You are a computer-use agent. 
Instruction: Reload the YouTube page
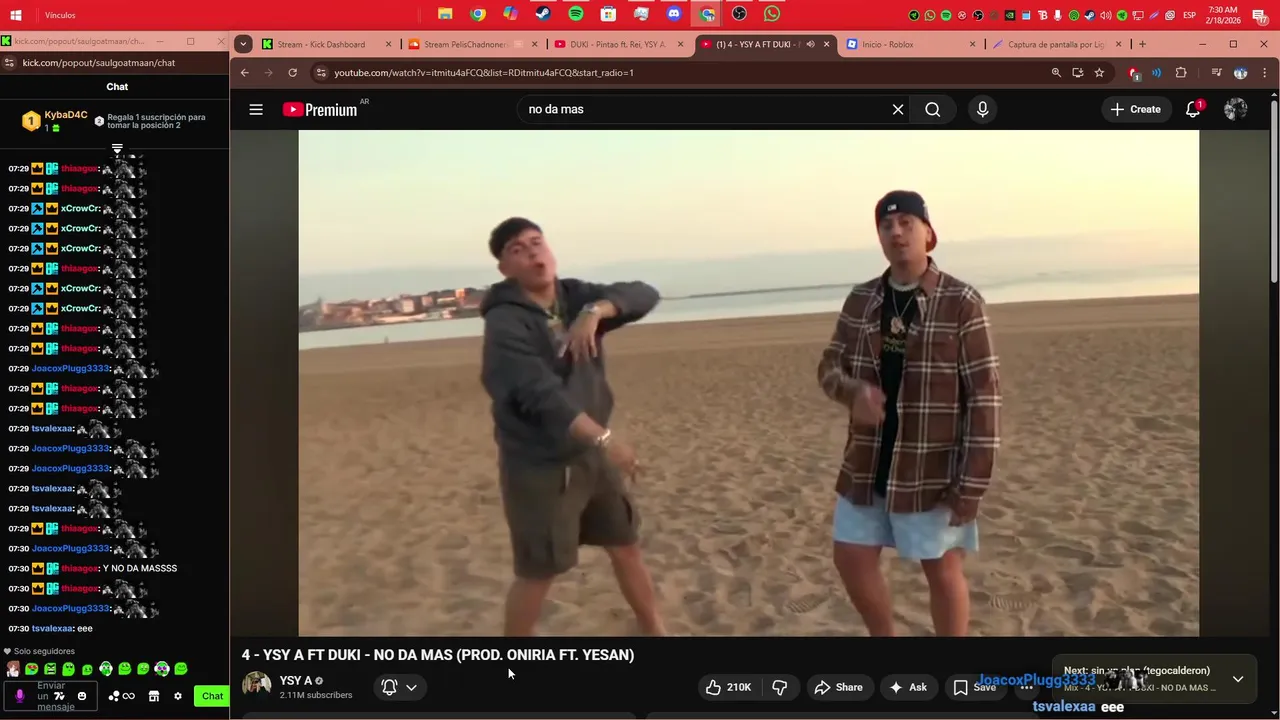[x=292, y=73]
